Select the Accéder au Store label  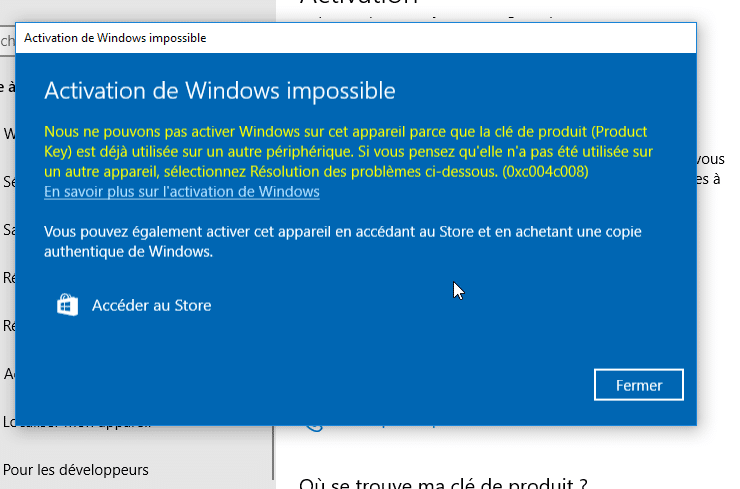point(151,305)
